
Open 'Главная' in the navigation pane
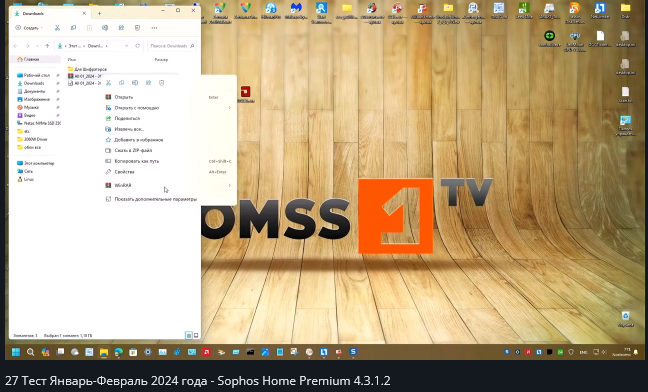pyautogui.click(x=36, y=59)
